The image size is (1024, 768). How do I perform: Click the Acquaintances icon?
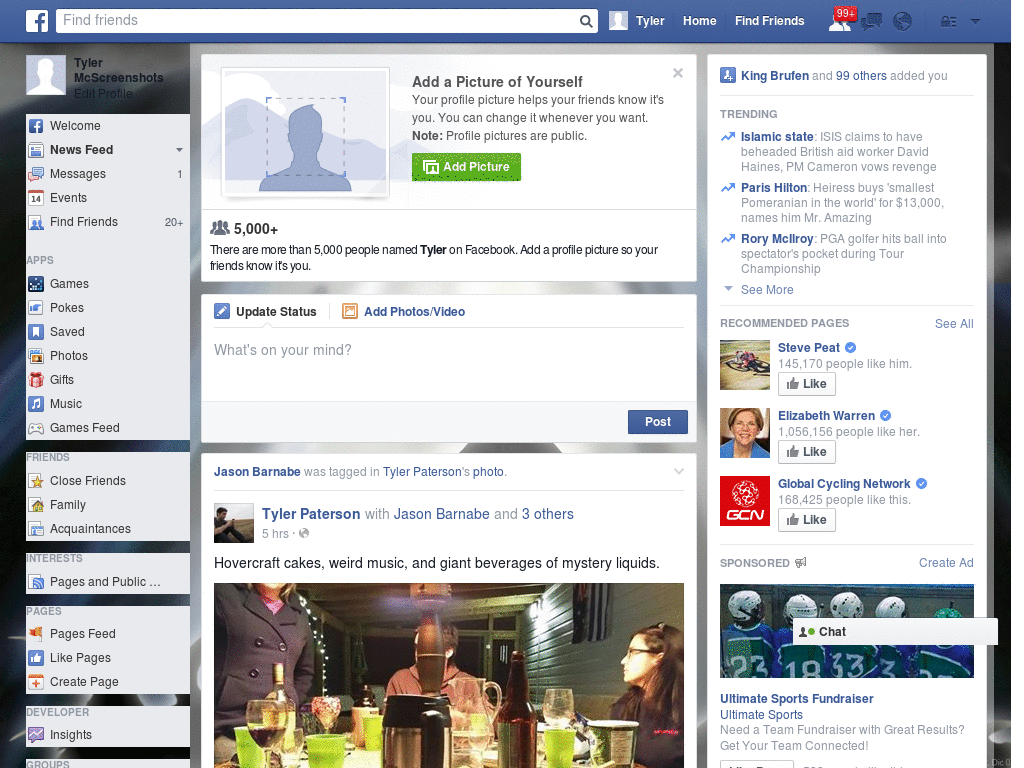(x=36, y=529)
